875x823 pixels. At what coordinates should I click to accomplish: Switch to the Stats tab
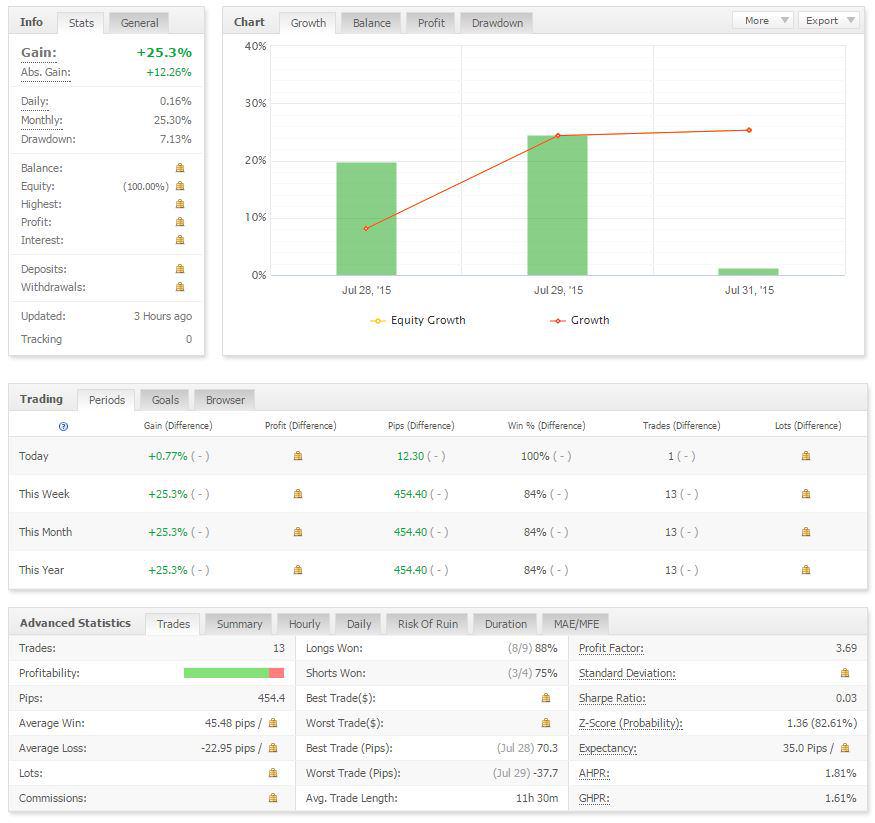coord(81,23)
